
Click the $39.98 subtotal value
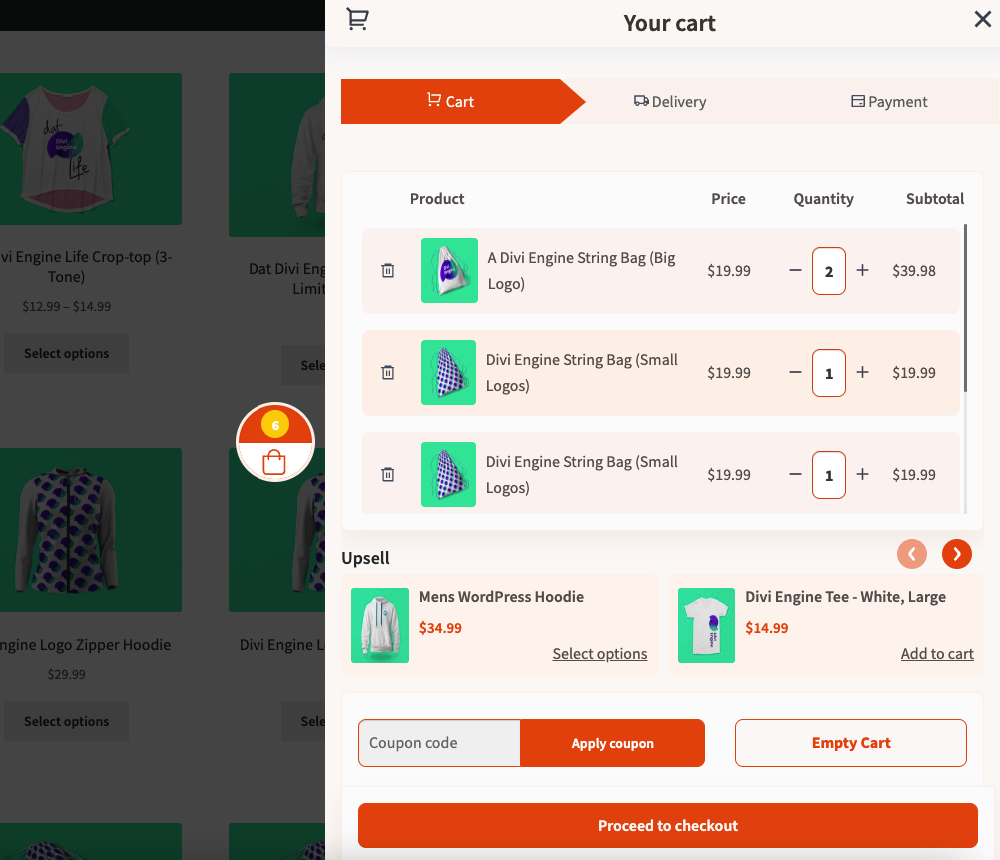tap(914, 271)
